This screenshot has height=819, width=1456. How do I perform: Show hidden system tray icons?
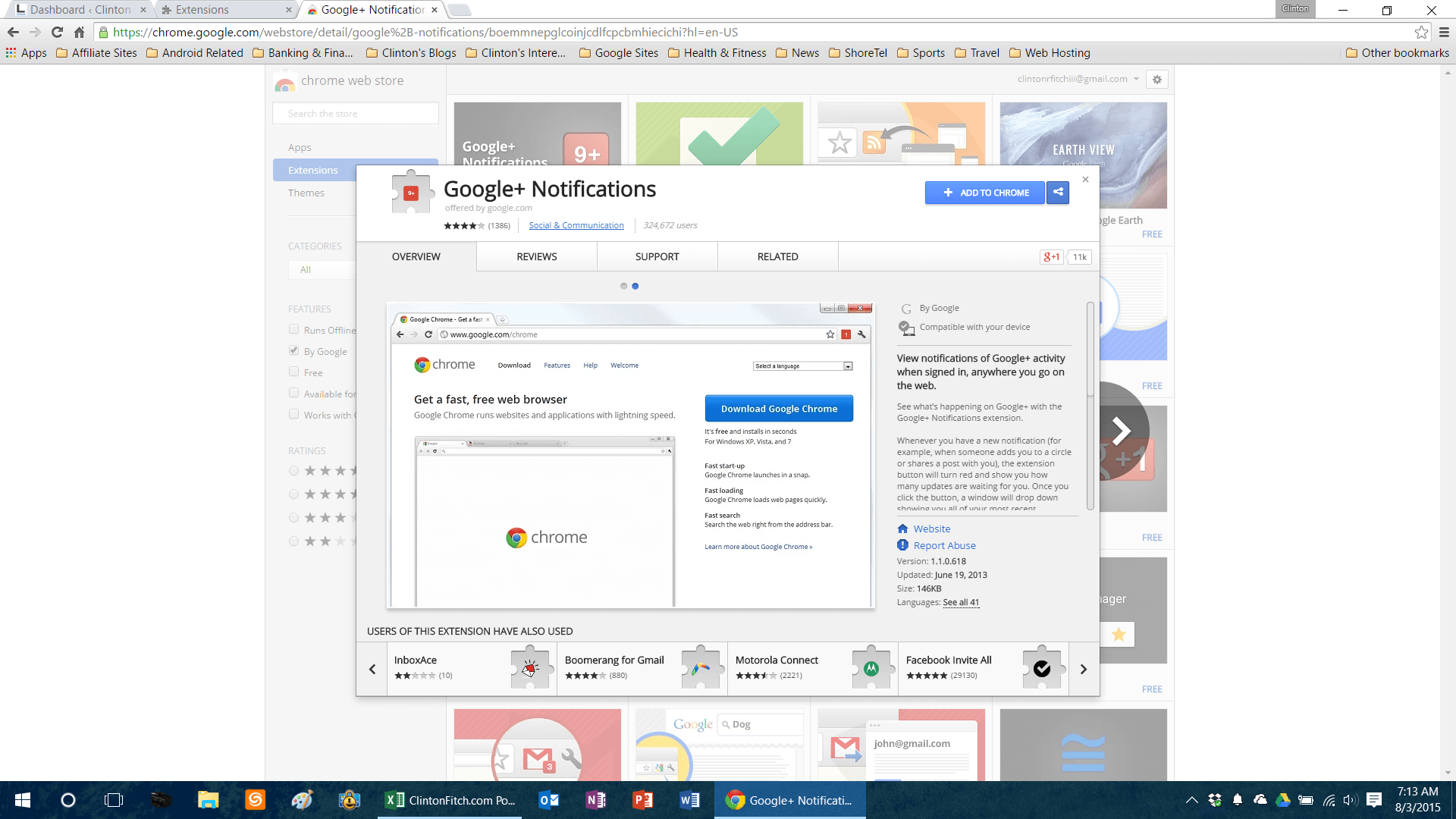click(1191, 800)
